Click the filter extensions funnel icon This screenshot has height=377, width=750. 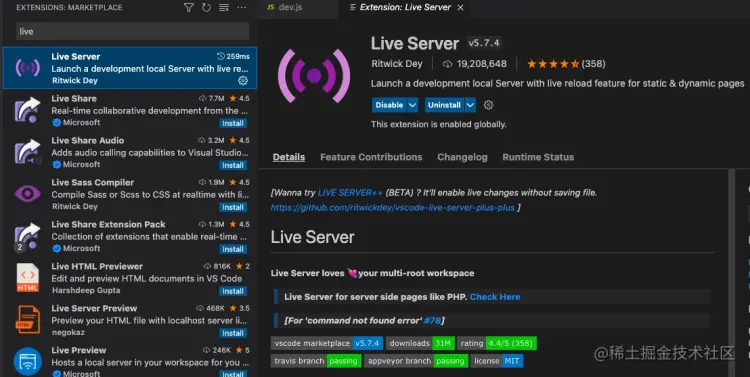coord(188,8)
